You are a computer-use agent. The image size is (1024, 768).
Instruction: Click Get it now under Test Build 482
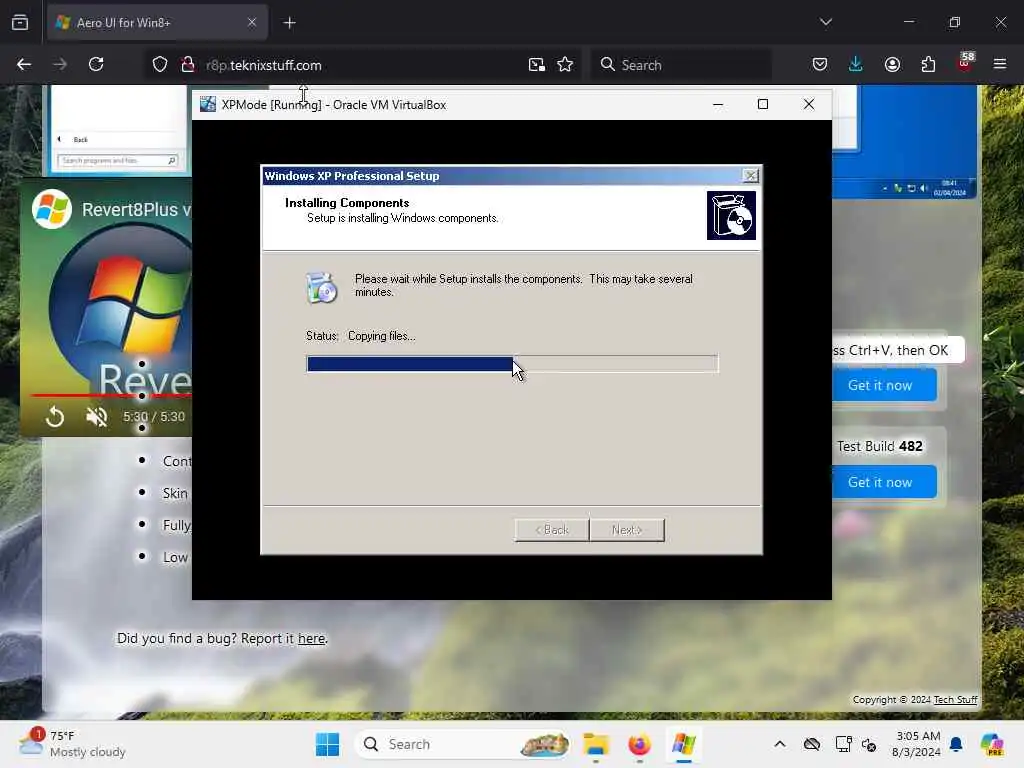pos(884,482)
